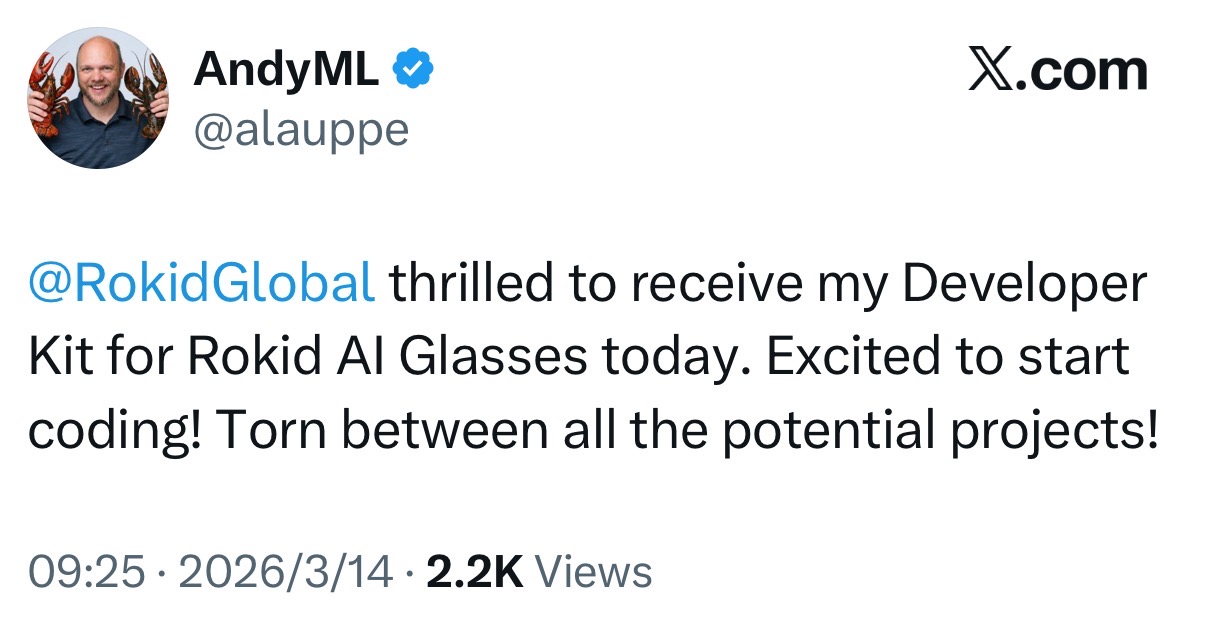The image size is (1206, 643).
Task: Click the left lobster in the avatar
Action: [x=47, y=88]
